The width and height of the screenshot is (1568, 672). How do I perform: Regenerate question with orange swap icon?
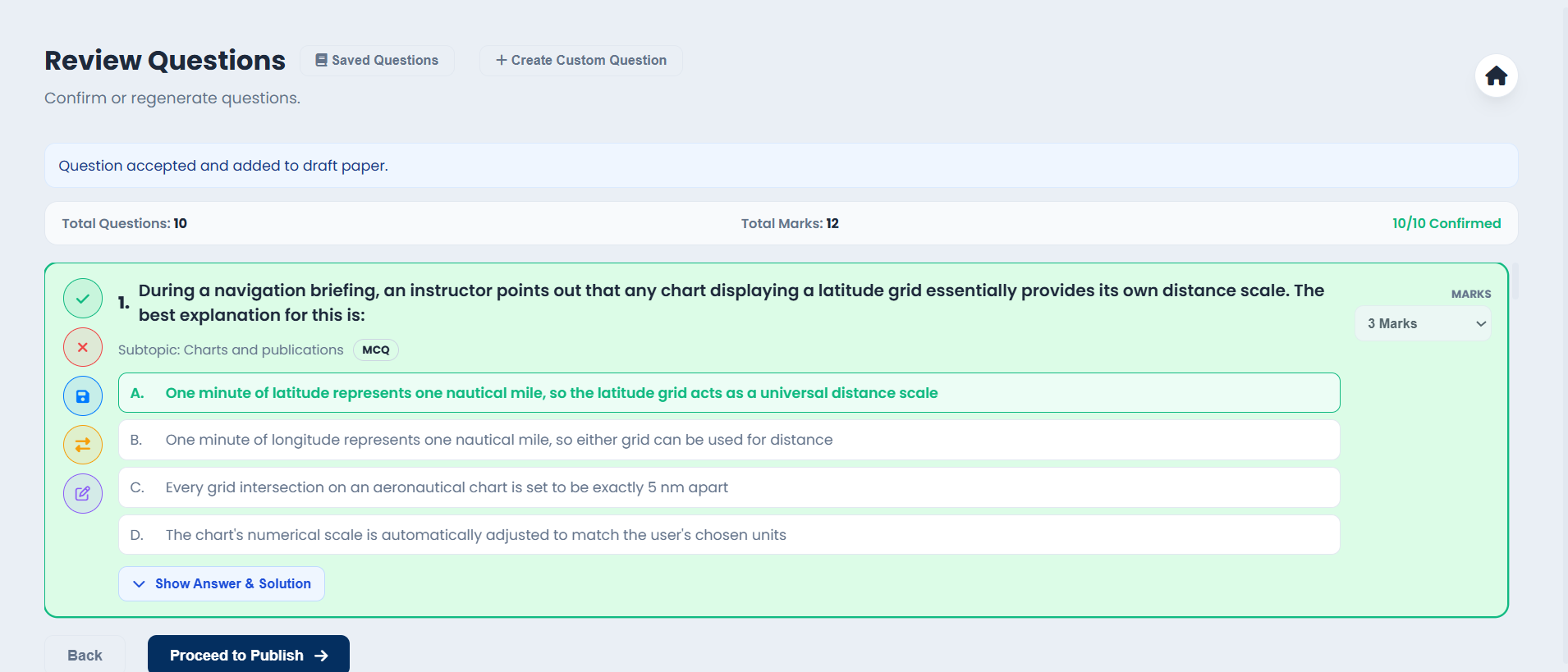click(x=83, y=445)
